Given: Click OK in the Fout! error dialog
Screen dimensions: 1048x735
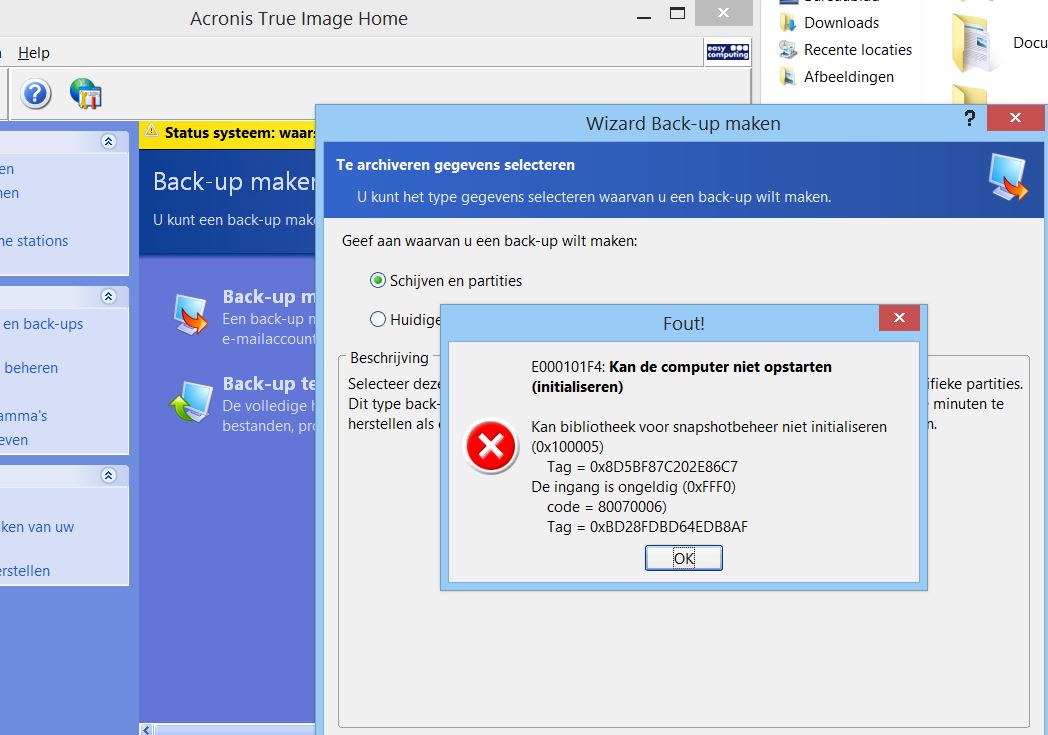Looking at the screenshot, I should (683, 558).
